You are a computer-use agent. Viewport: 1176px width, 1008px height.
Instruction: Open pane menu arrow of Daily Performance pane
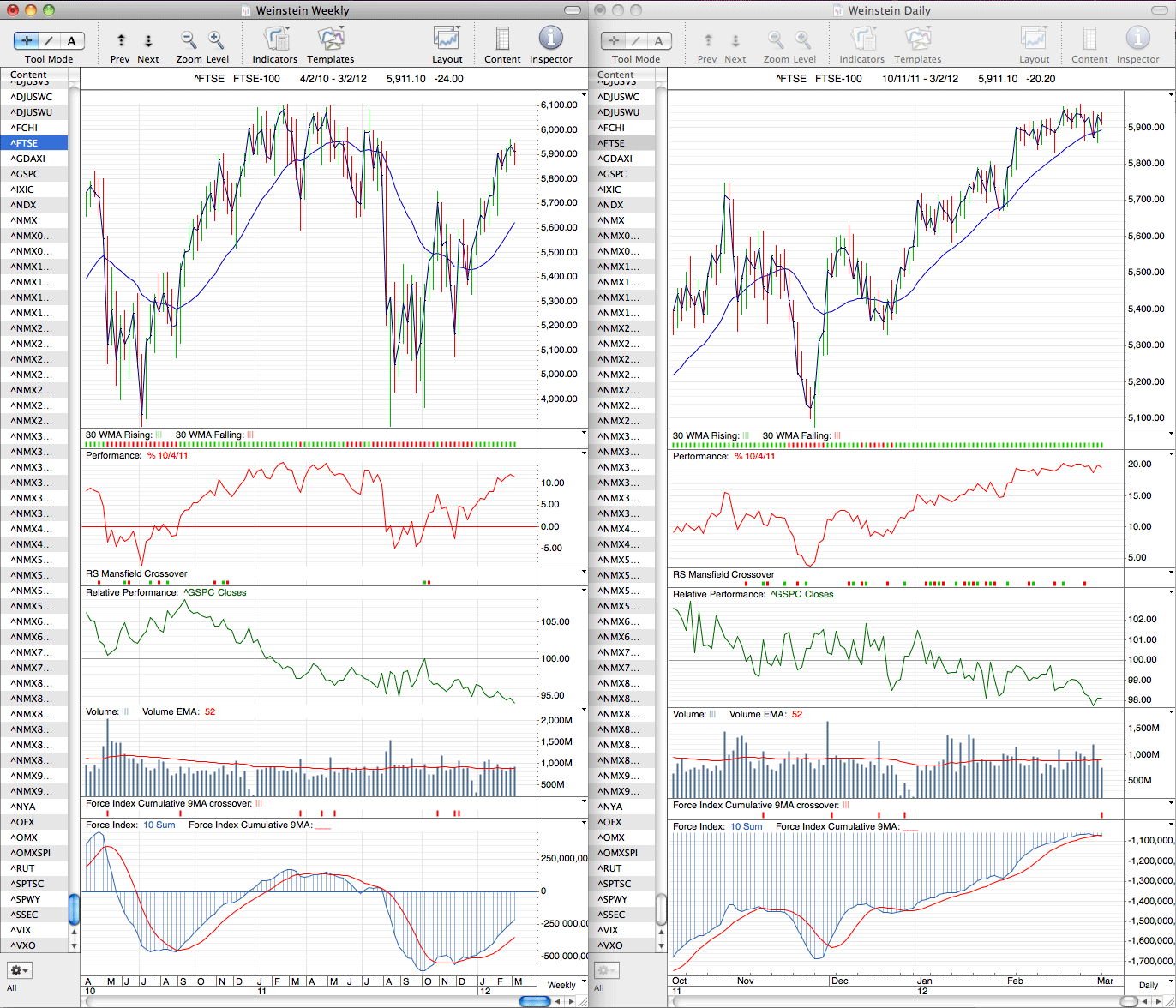pos(1170,455)
